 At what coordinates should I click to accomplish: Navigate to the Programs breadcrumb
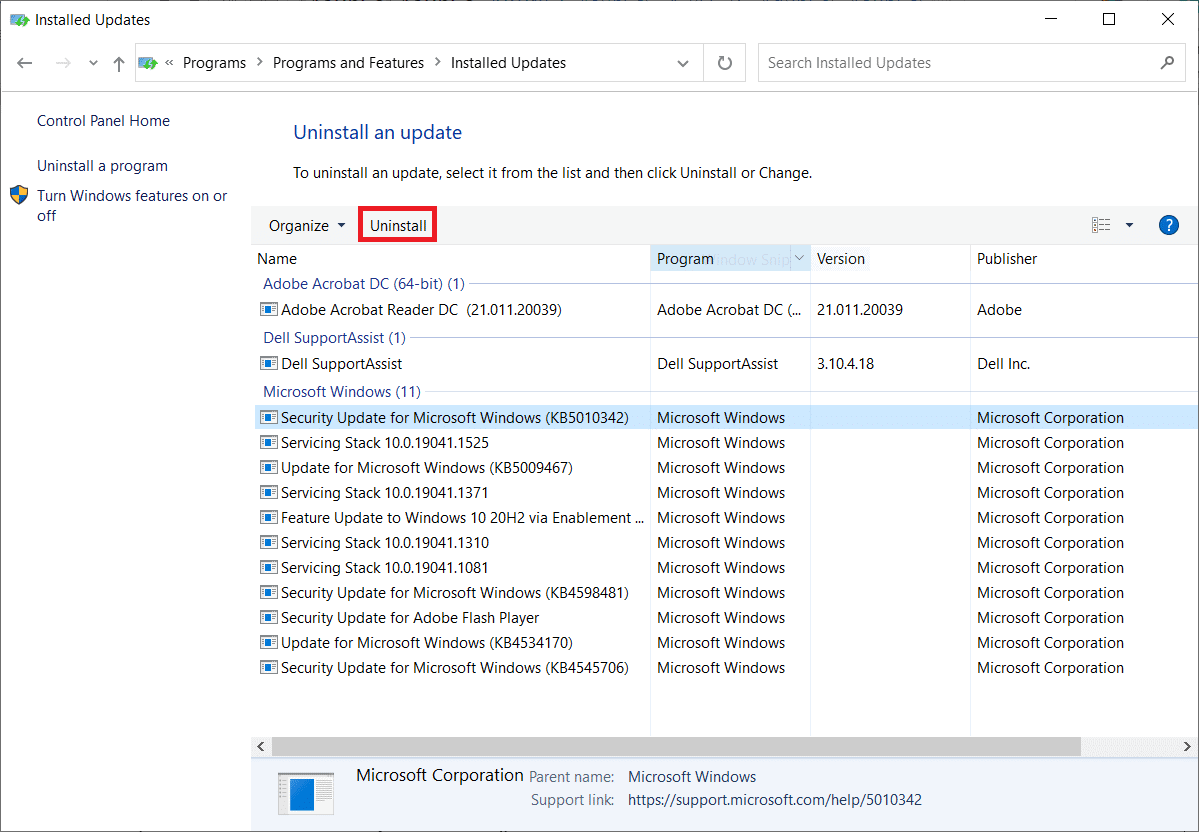[x=214, y=62]
